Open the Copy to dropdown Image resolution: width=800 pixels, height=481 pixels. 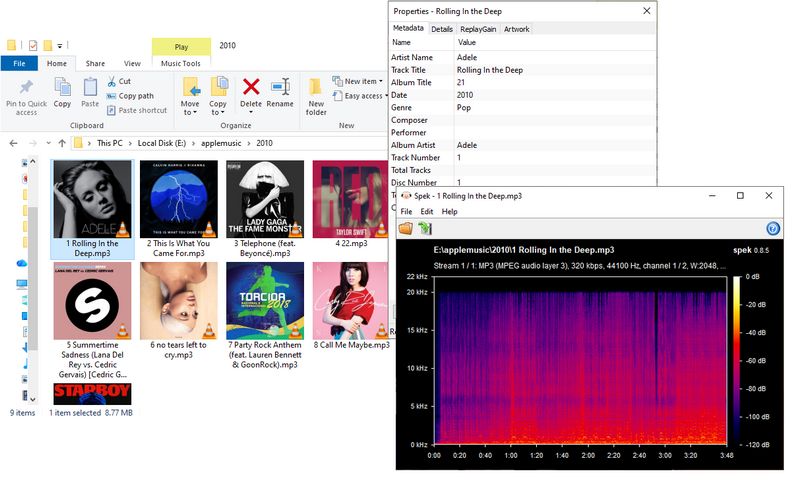218,96
